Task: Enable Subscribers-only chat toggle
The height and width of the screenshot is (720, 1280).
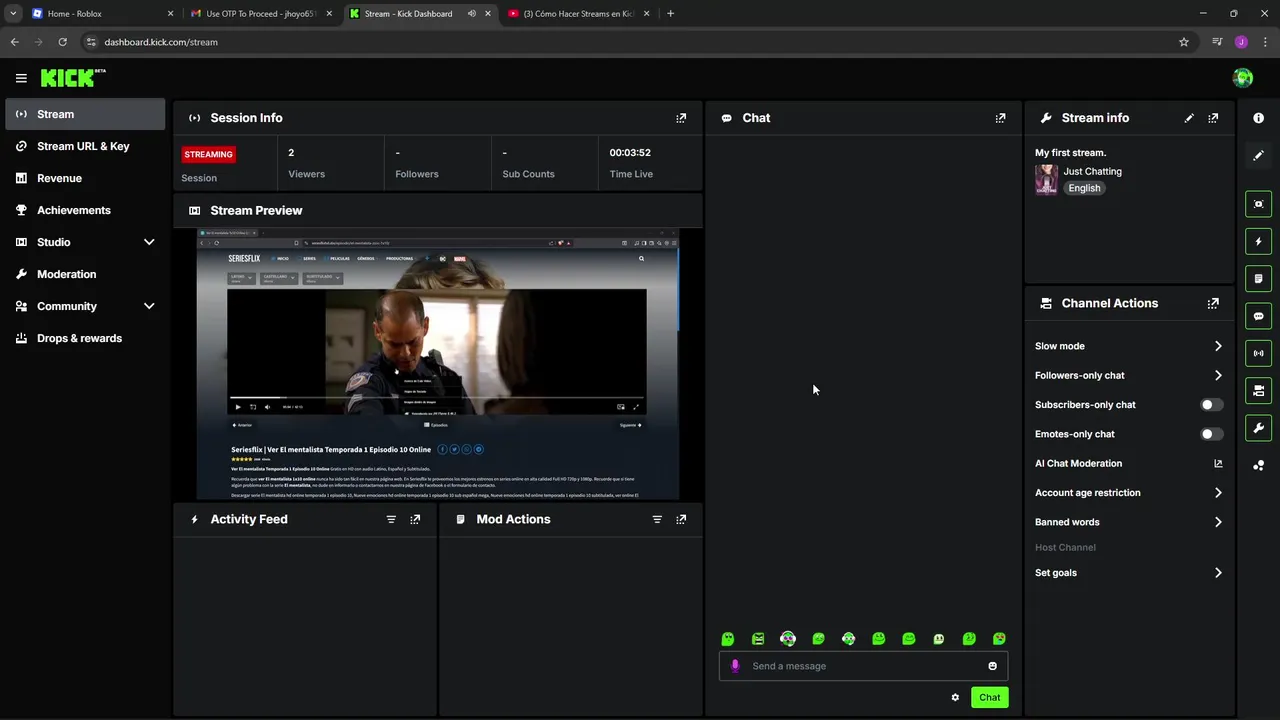Action: coord(1211,405)
